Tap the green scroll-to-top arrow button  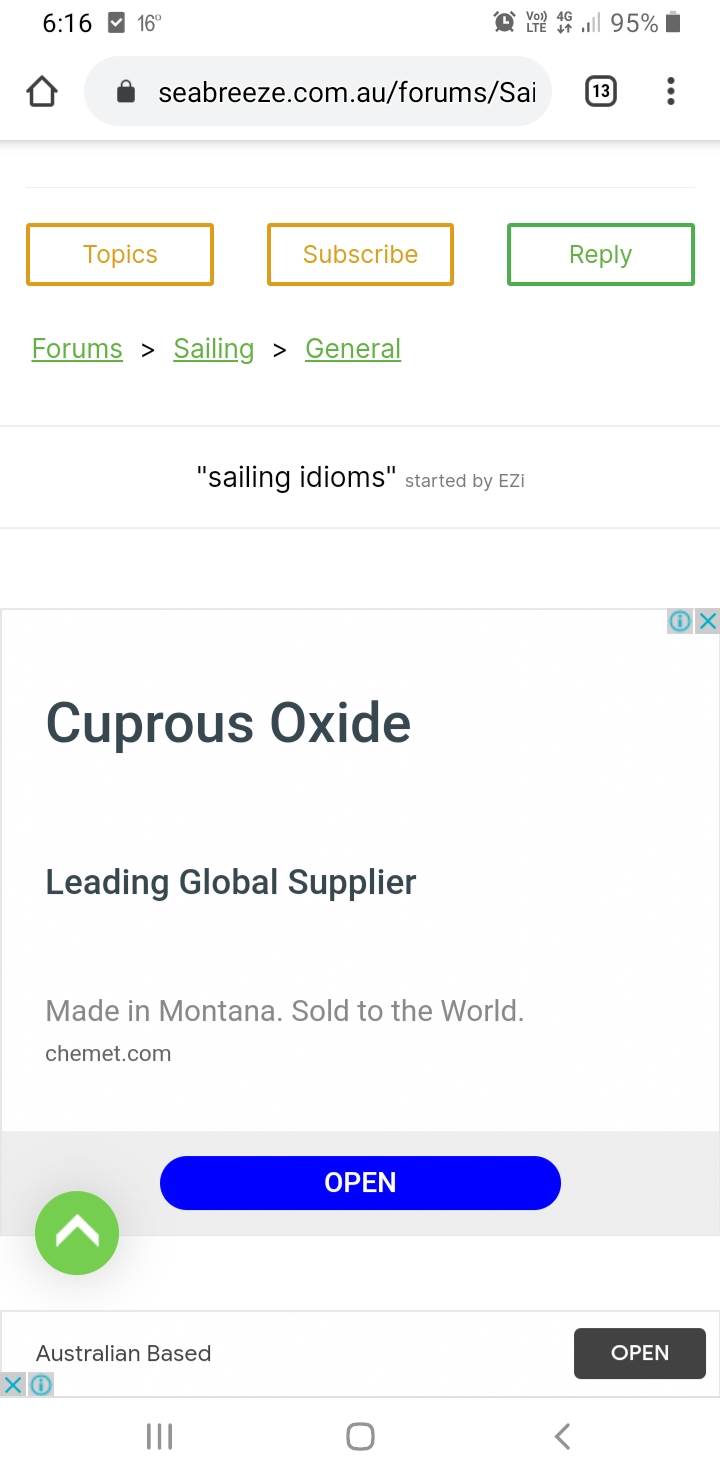77,1233
